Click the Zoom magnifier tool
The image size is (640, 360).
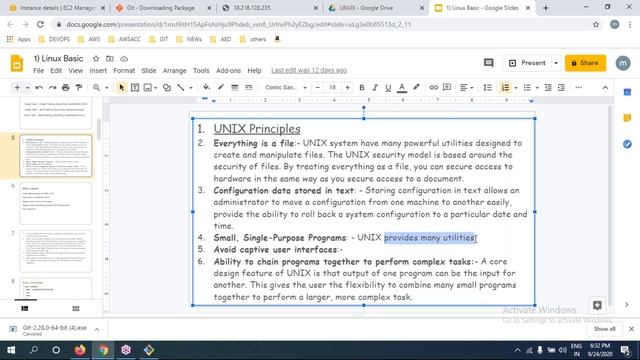pos(96,88)
